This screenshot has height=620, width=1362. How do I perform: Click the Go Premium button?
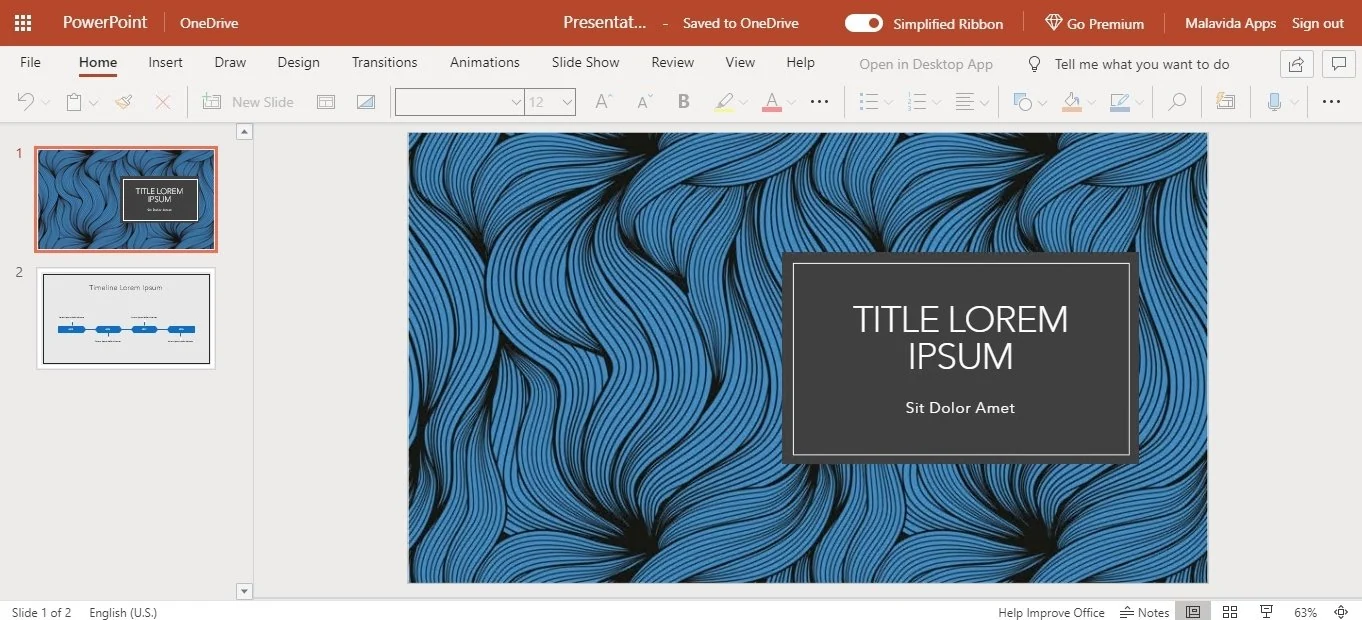tap(1094, 23)
